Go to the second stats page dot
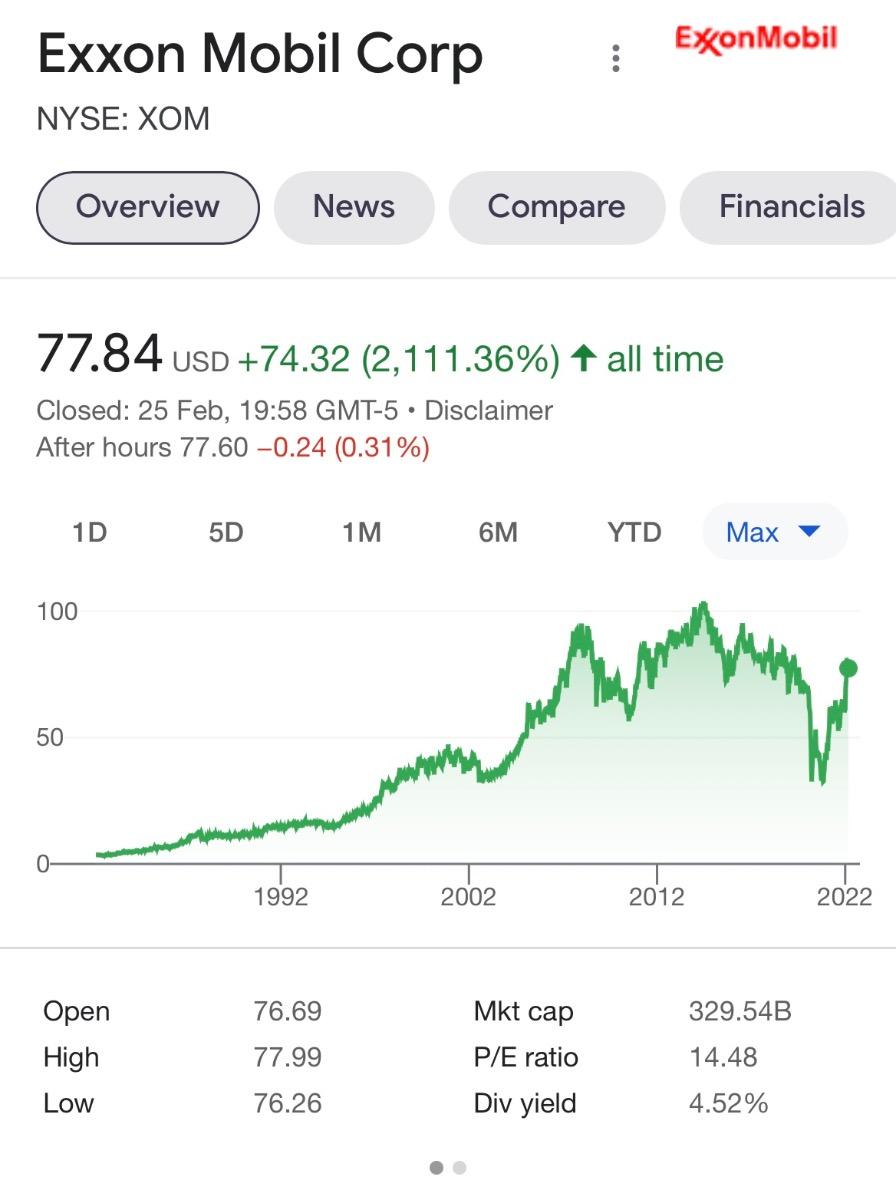Viewport: 896px width, 1200px height. tap(459, 1167)
